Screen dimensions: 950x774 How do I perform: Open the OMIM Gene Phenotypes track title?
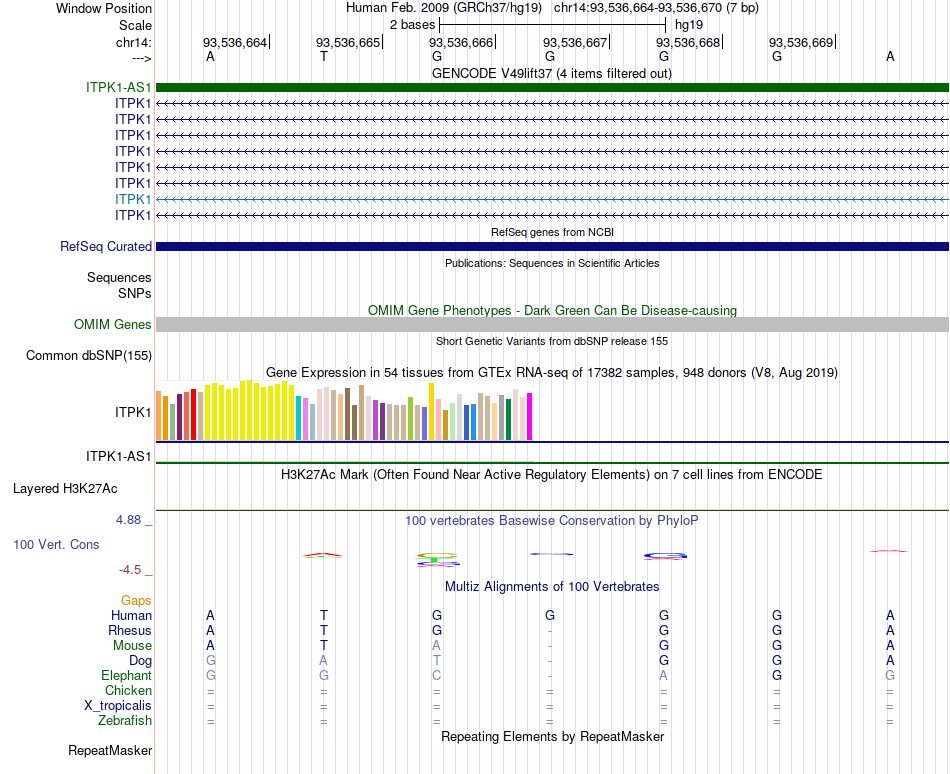tap(552, 310)
